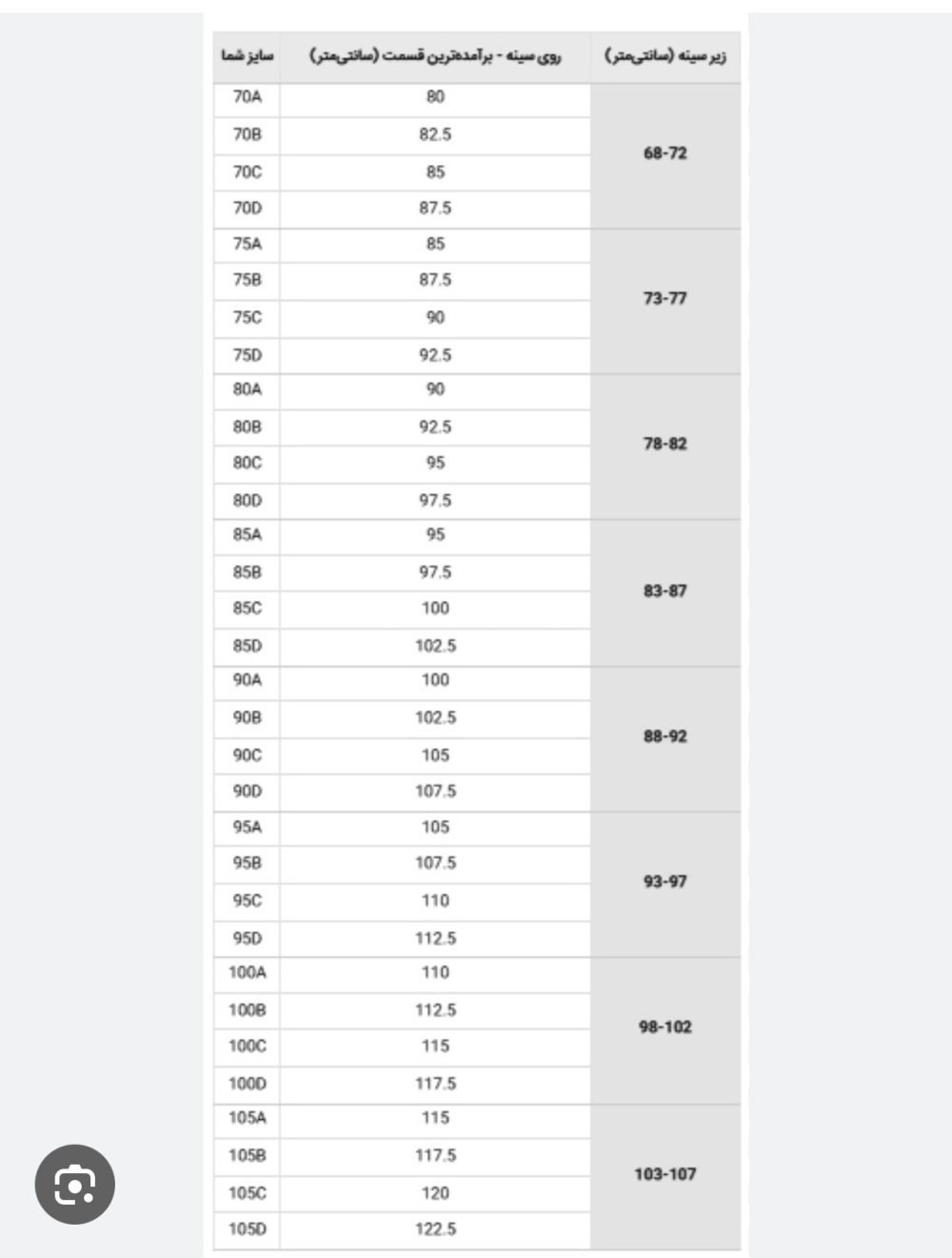
Task: Select the 85D size cell
Action: click(247, 647)
